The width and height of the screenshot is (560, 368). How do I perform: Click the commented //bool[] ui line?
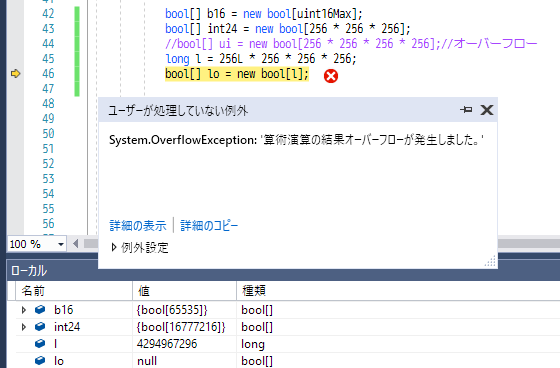tap(351, 44)
